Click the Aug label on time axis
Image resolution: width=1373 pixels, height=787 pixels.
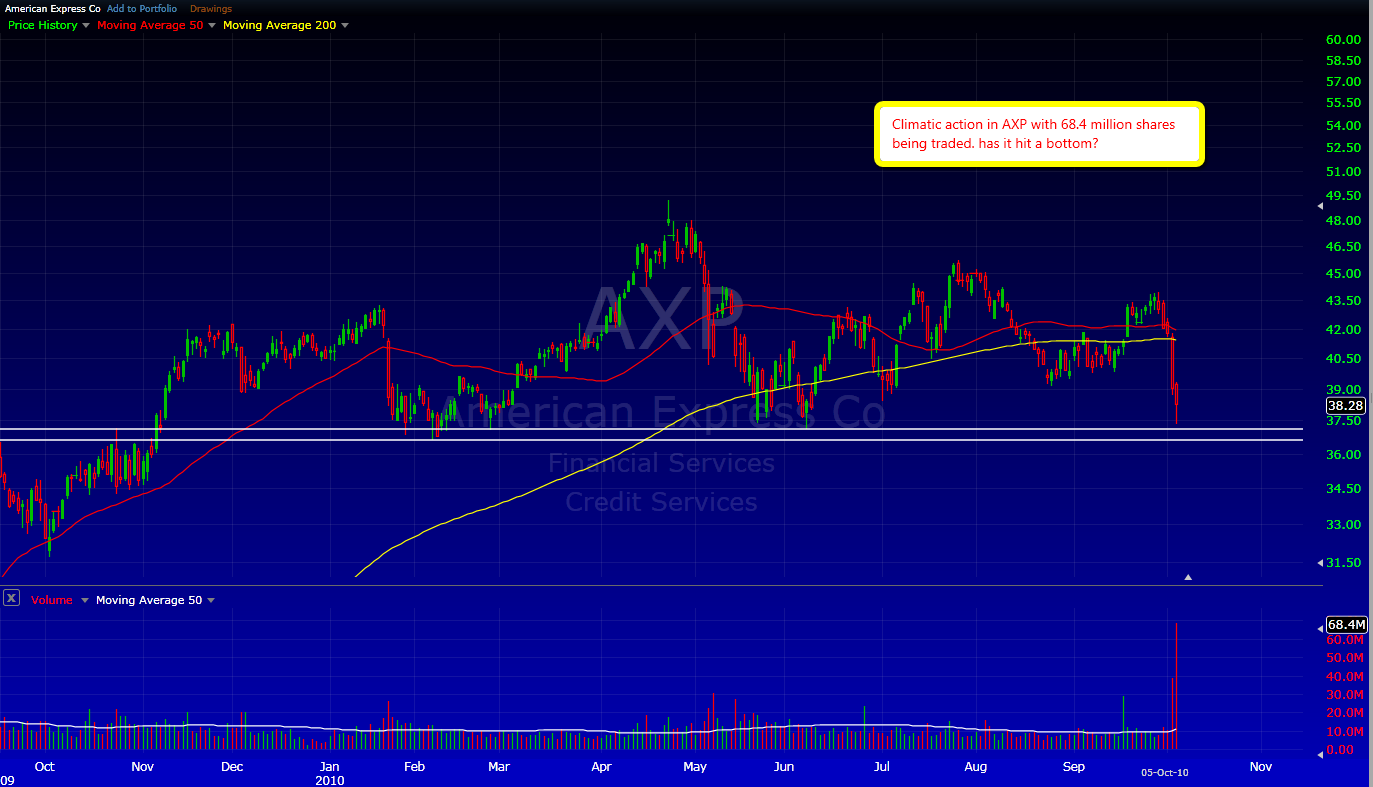coord(976,767)
